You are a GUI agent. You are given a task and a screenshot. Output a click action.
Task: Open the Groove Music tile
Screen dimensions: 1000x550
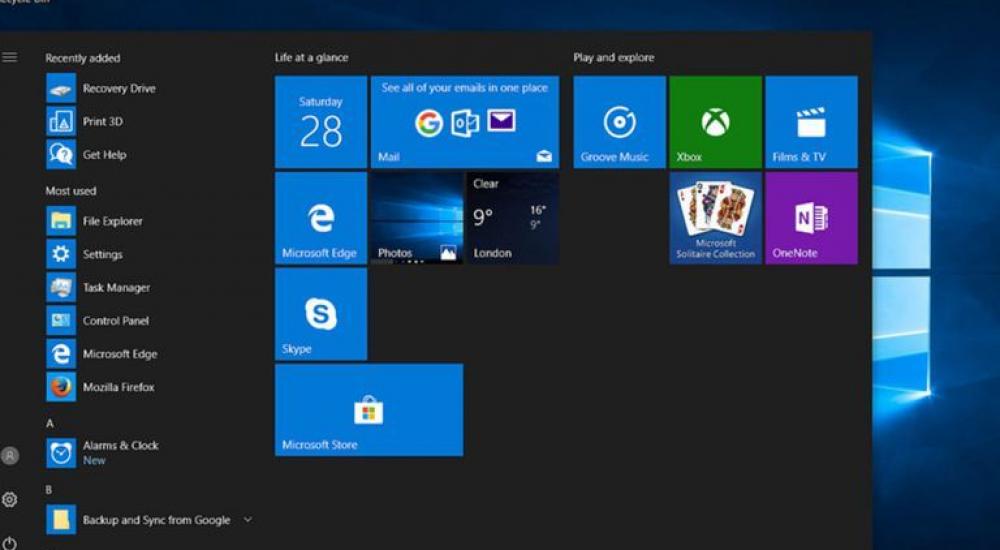619,122
